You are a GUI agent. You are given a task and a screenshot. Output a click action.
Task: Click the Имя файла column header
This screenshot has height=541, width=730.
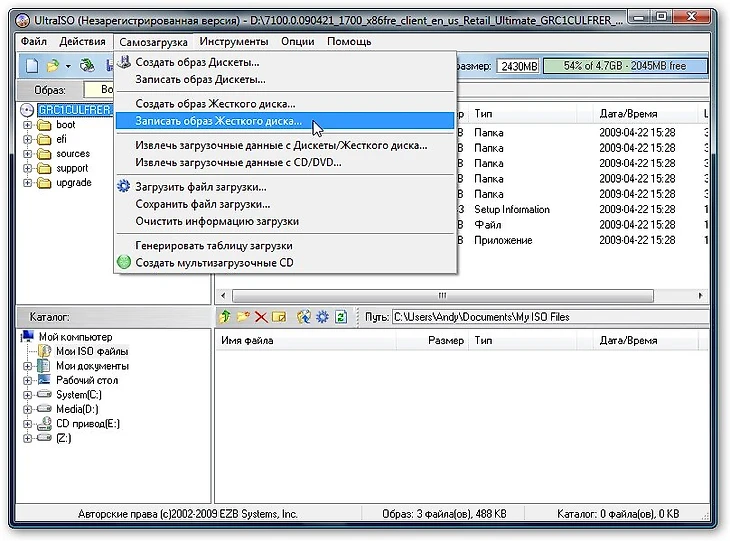tap(247, 341)
